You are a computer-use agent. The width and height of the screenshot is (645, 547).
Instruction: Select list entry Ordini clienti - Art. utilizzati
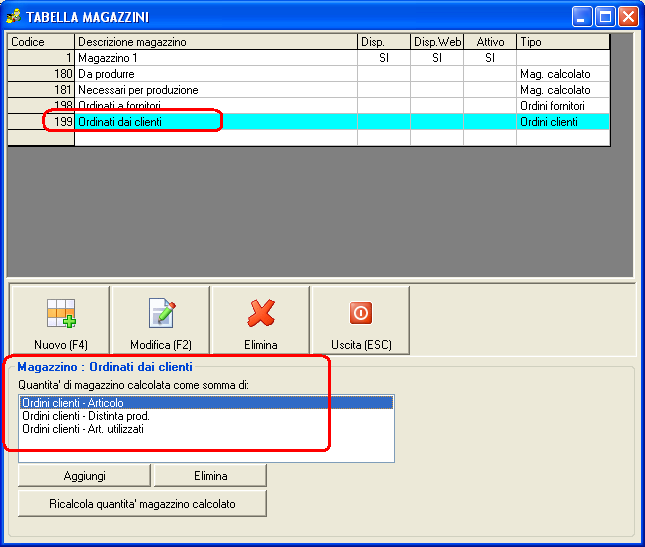[206, 429]
